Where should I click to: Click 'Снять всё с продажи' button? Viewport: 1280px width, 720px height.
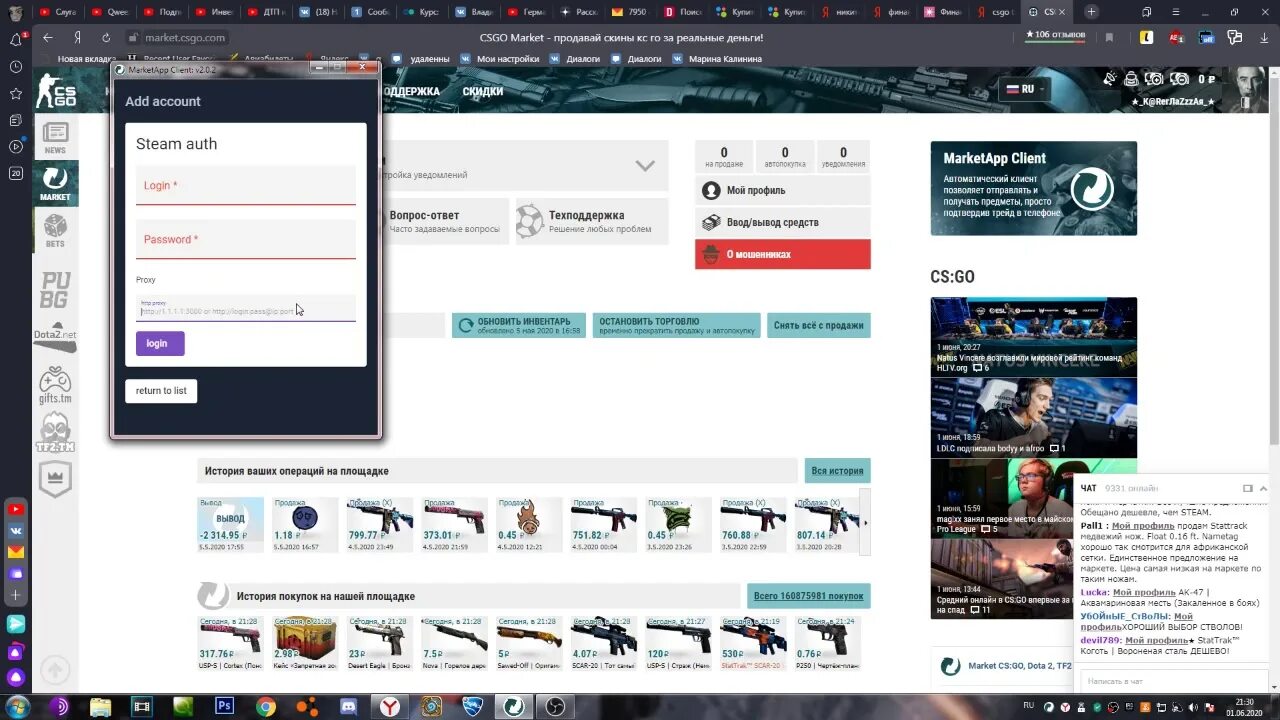[819, 325]
